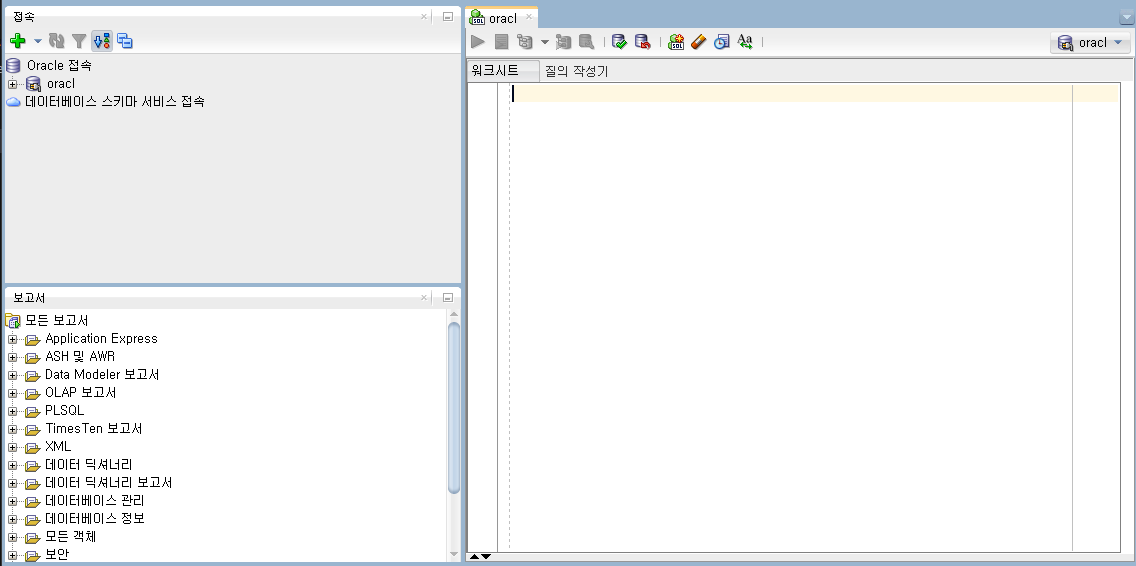1136x566 pixels.
Task: Open unshared SQL worksheet icon
Action: (676, 42)
